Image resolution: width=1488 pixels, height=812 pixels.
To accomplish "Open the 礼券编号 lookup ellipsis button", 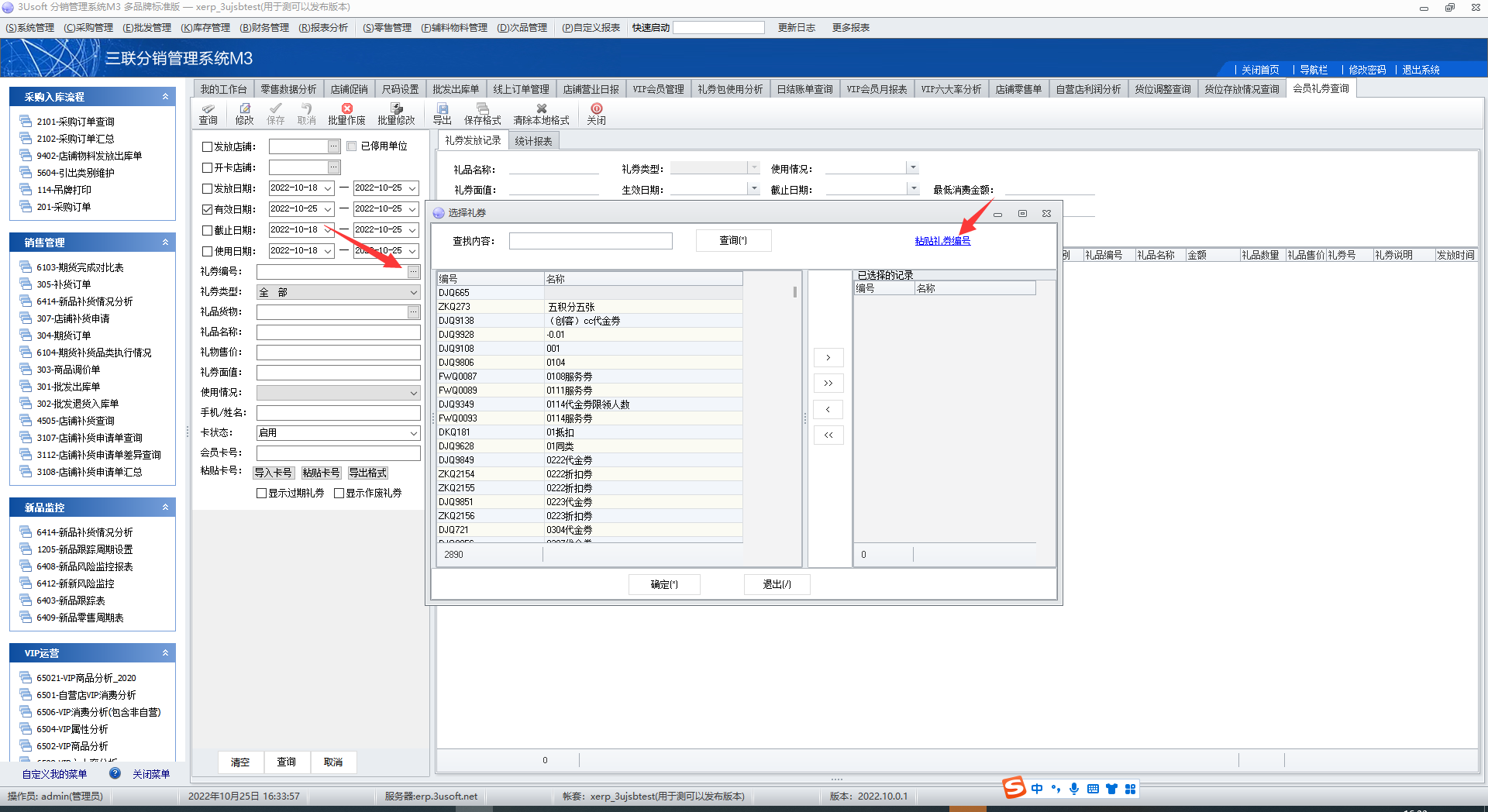I will pyautogui.click(x=414, y=271).
